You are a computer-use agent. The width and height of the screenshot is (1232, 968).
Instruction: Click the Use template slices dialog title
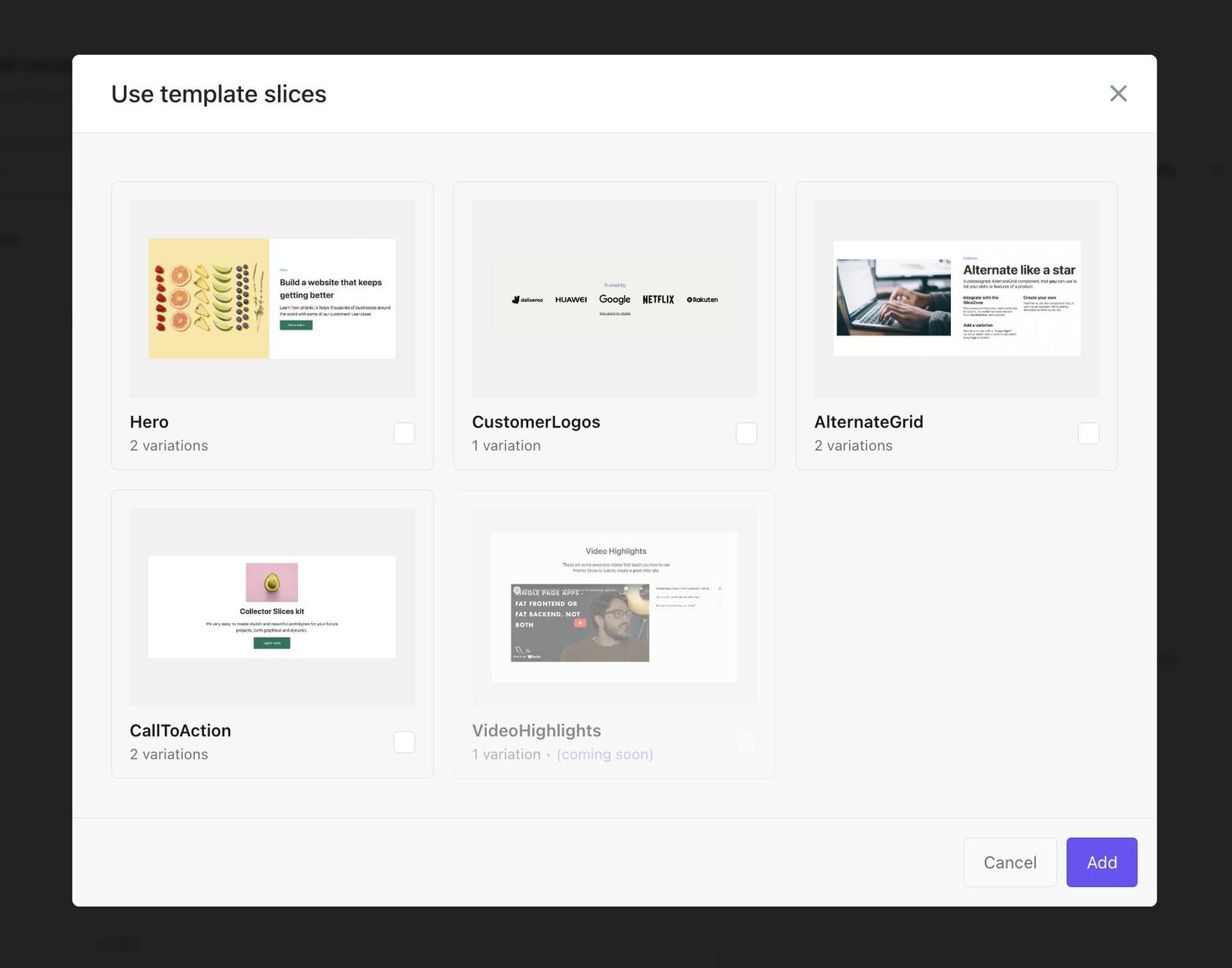[x=219, y=94]
